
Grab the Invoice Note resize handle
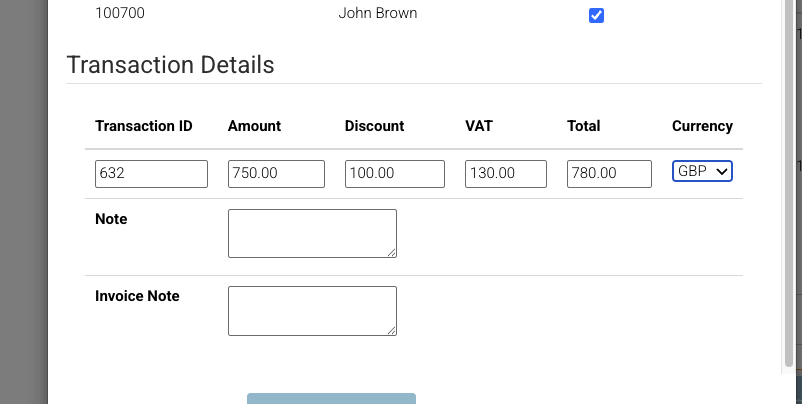392,330
